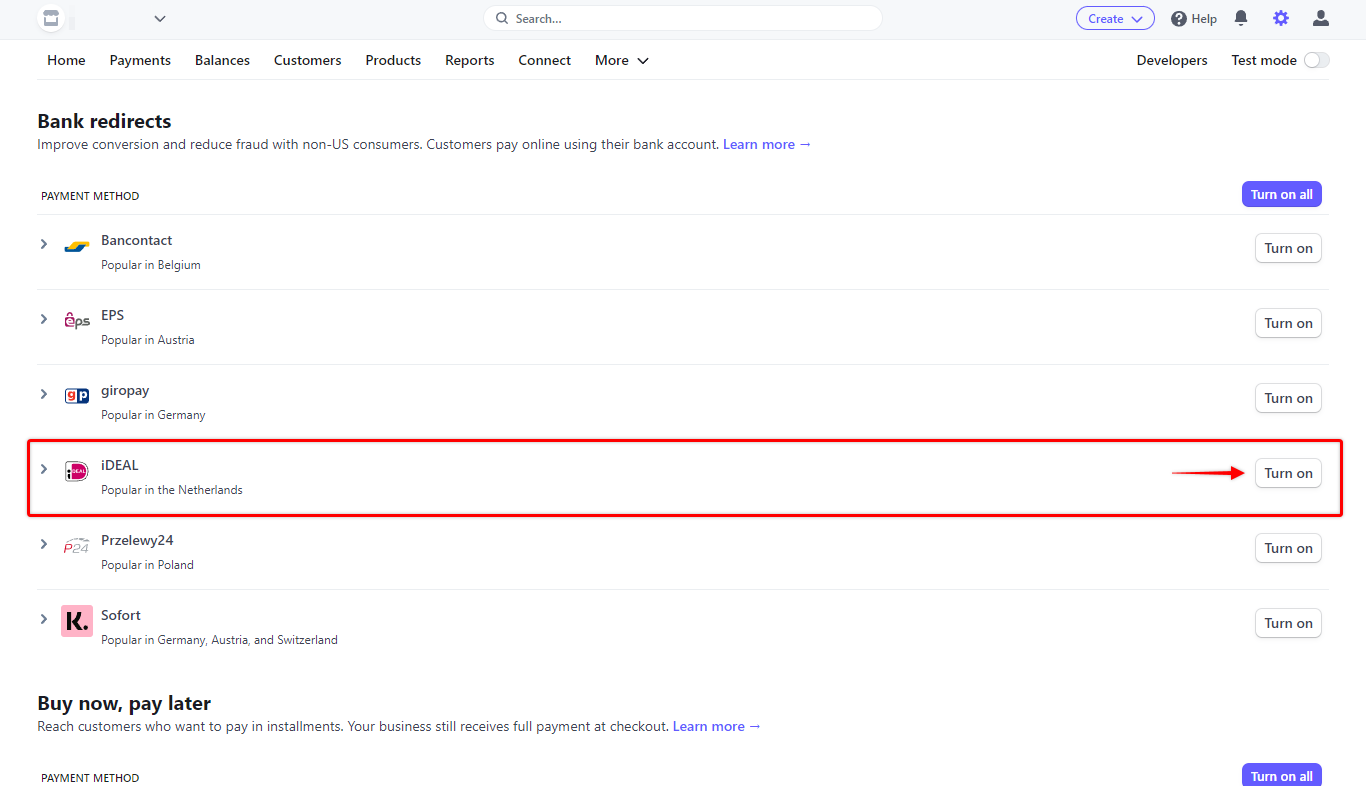1366x786 pixels.
Task: Open the account switcher chevron
Action: point(160,19)
